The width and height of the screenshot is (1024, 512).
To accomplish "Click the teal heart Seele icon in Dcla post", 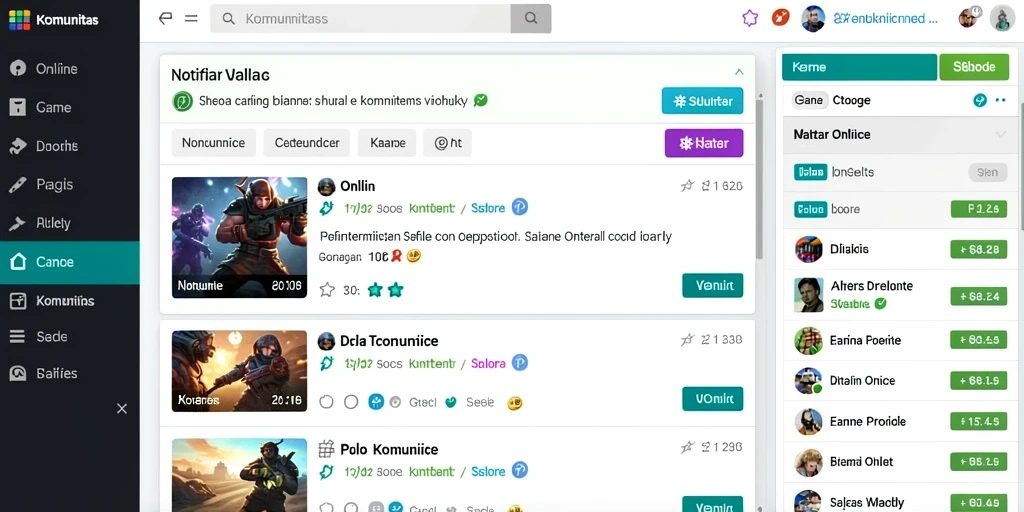I will (x=450, y=402).
